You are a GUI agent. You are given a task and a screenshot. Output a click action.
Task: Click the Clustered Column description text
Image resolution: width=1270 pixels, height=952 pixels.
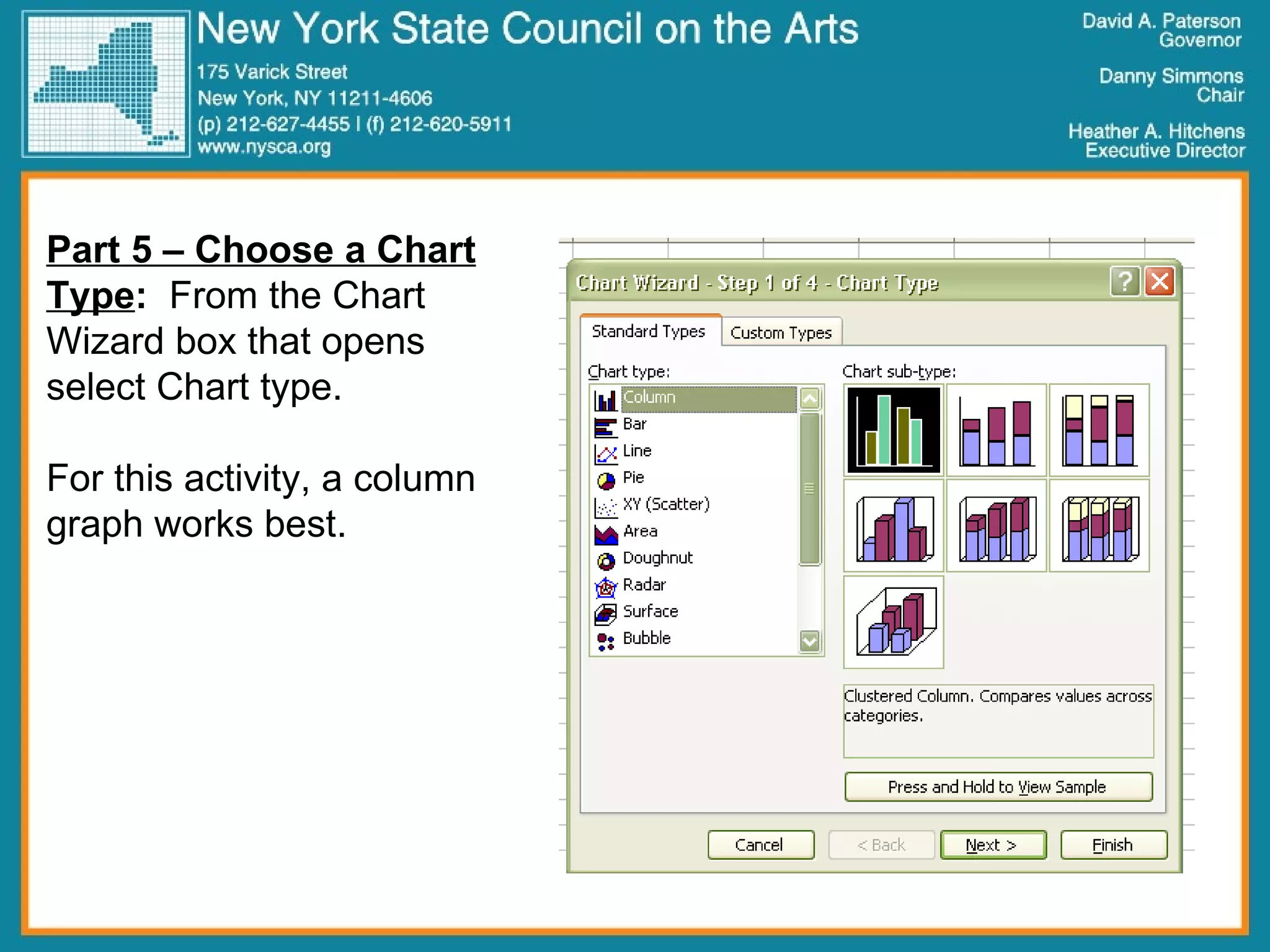click(x=998, y=705)
